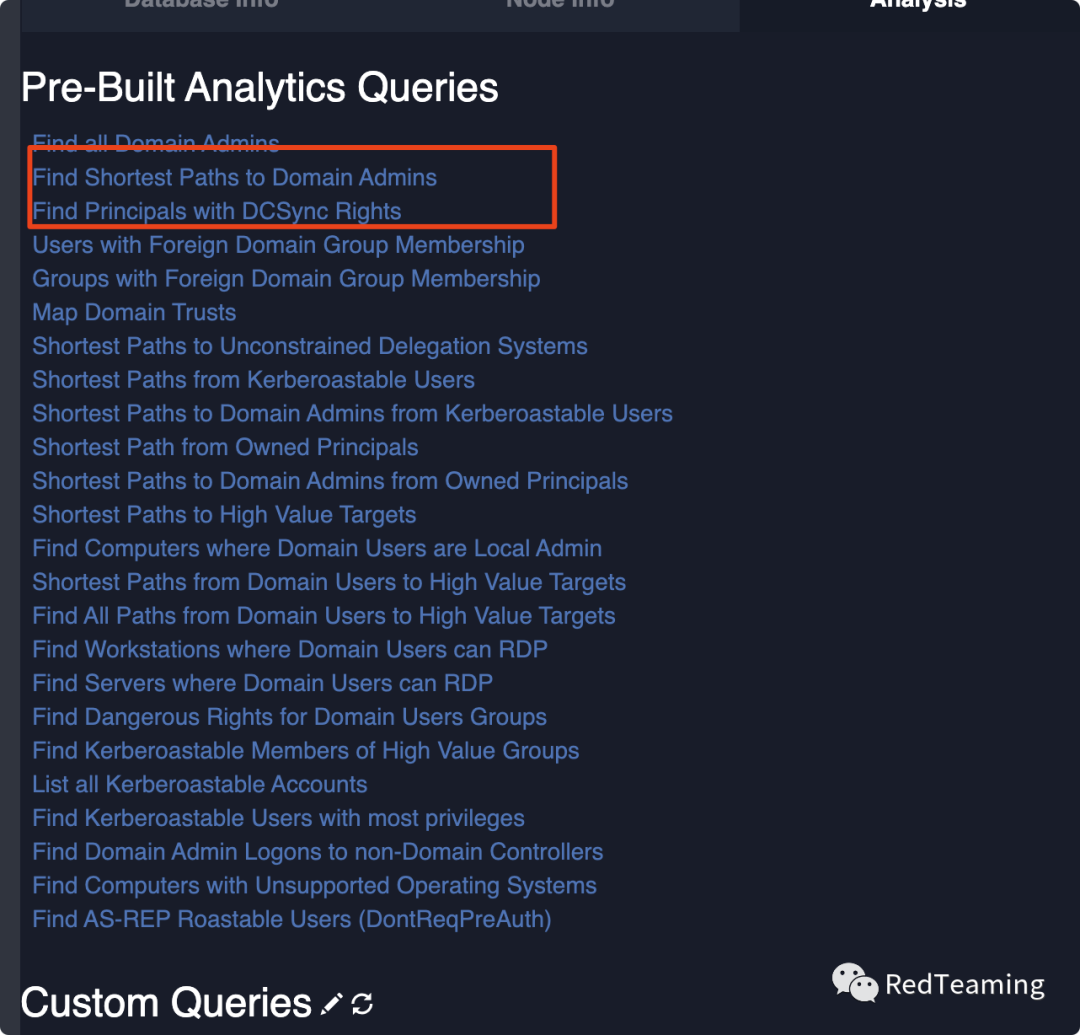Refresh custom queries with the reload icon
This screenshot has width=1080, height=1035.
coord(362,1004)
